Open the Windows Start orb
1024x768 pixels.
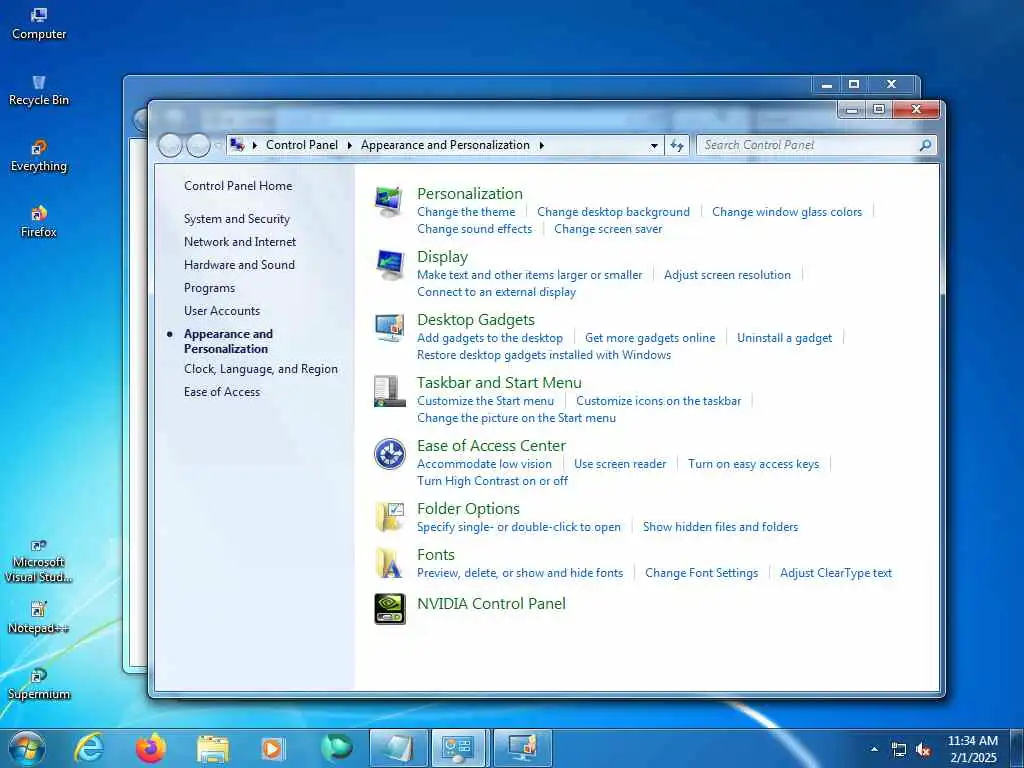pos(27,748)
